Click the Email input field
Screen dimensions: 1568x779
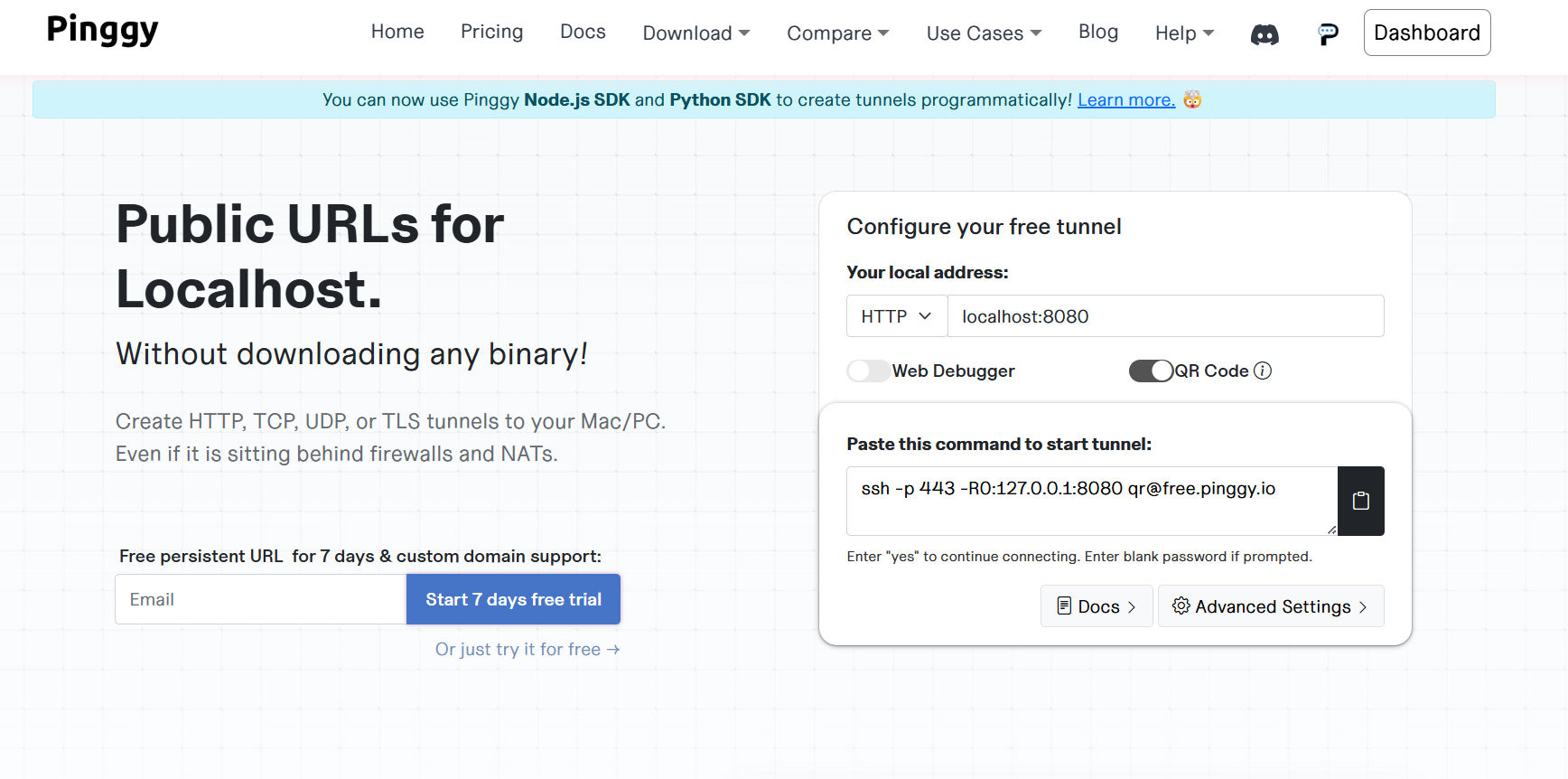coord(260,599)
